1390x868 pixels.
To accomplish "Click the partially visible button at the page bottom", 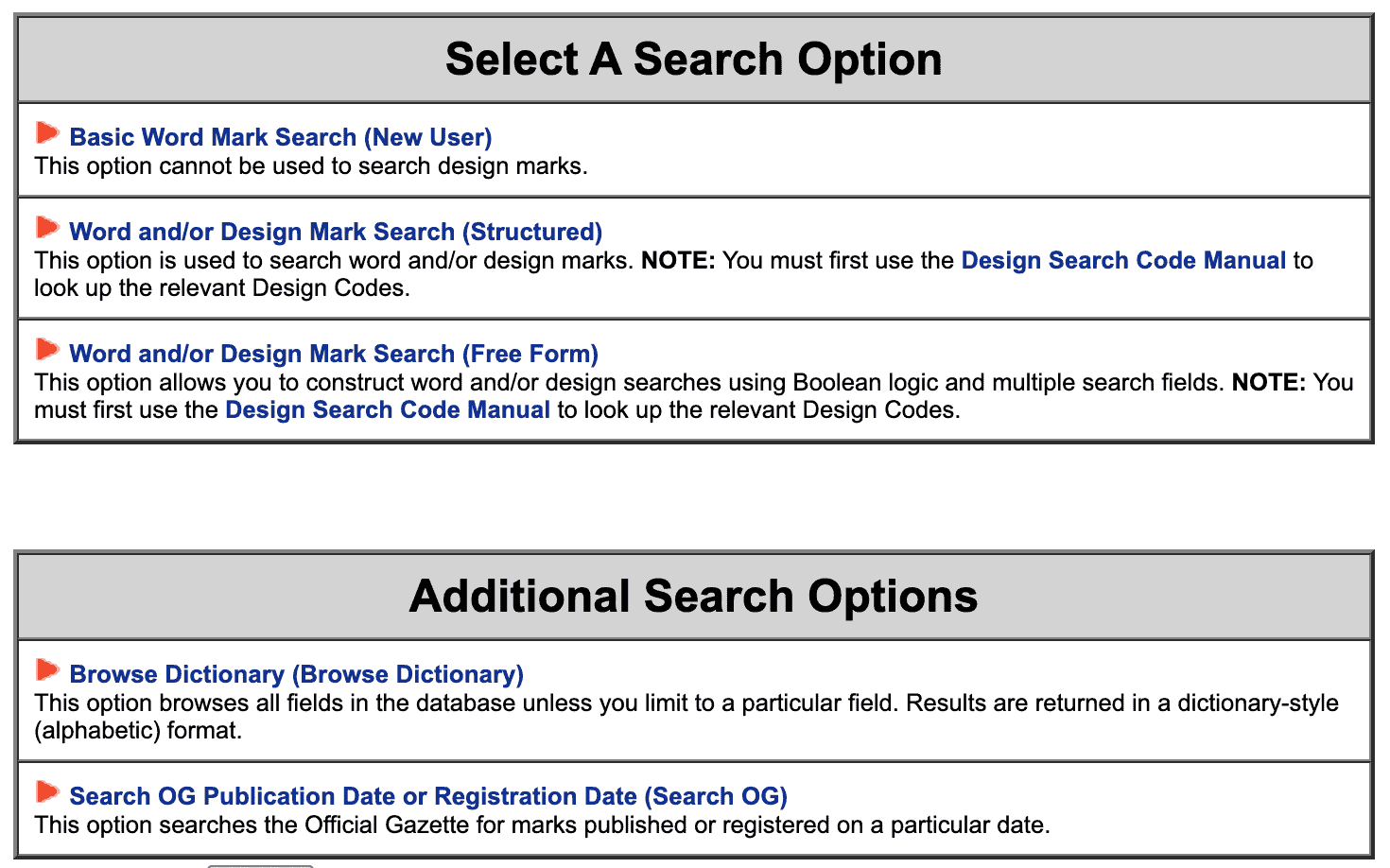I will [260, 864].
